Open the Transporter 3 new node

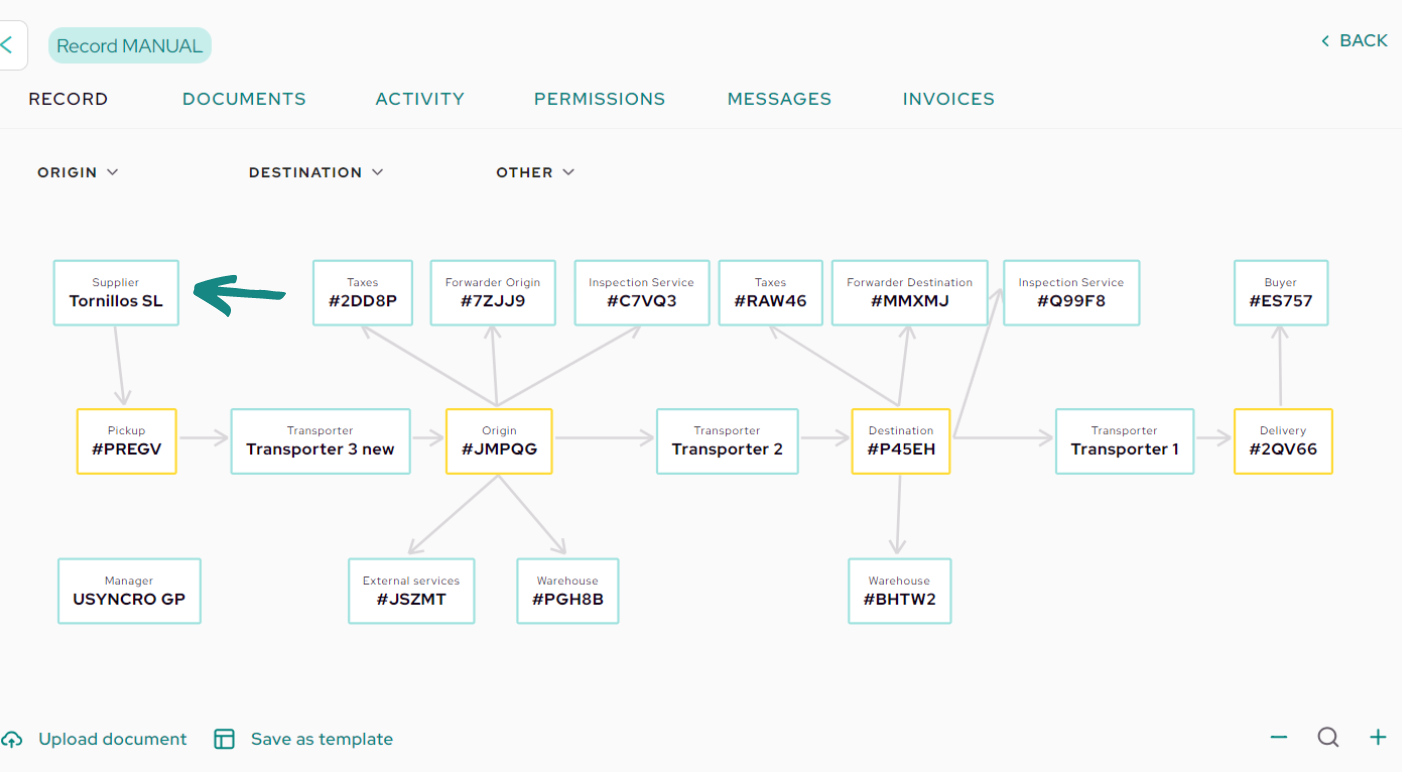coord(320,441)
